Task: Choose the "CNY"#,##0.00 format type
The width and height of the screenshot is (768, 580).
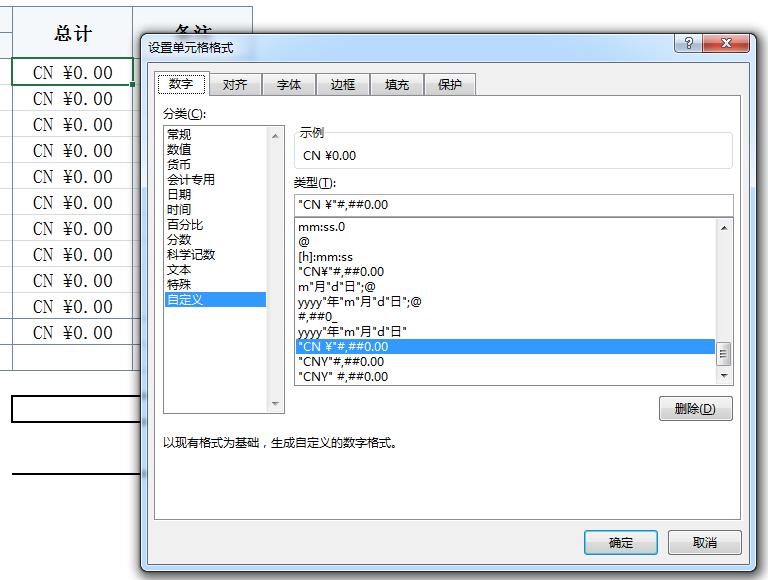Action: click(505, 362)
